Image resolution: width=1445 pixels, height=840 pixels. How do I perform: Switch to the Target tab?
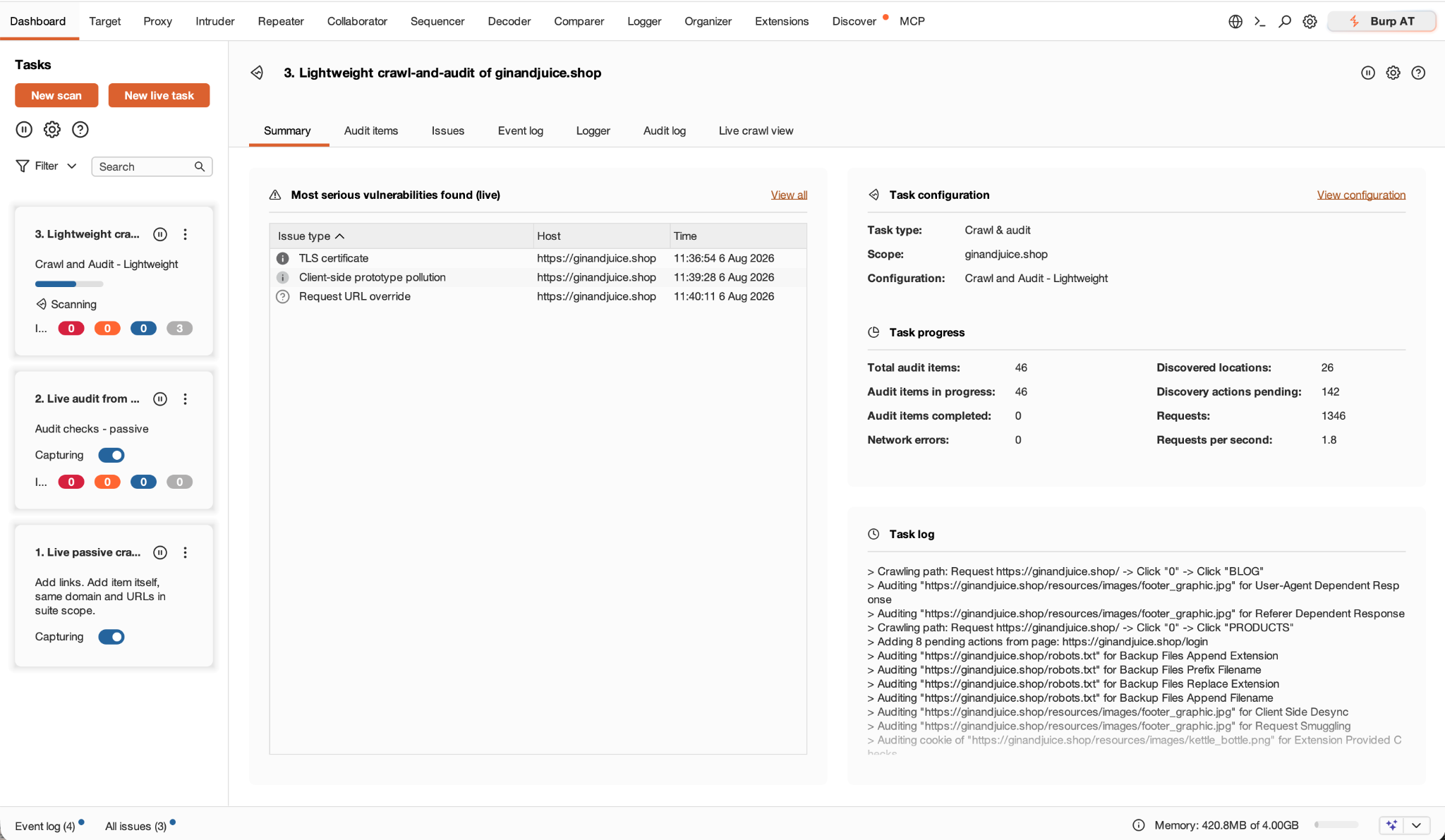point(104,21)
